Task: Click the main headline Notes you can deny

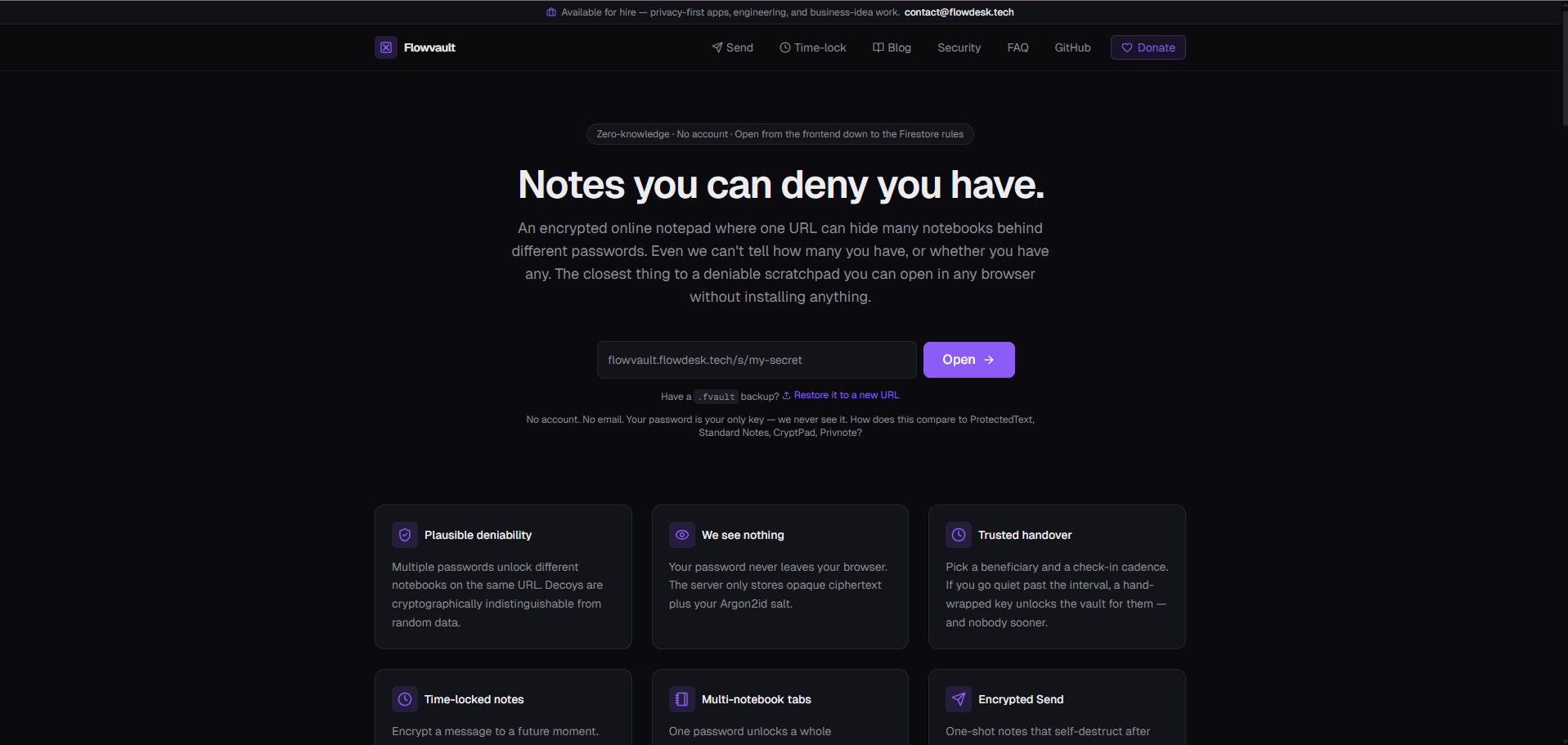Action: 781,185
